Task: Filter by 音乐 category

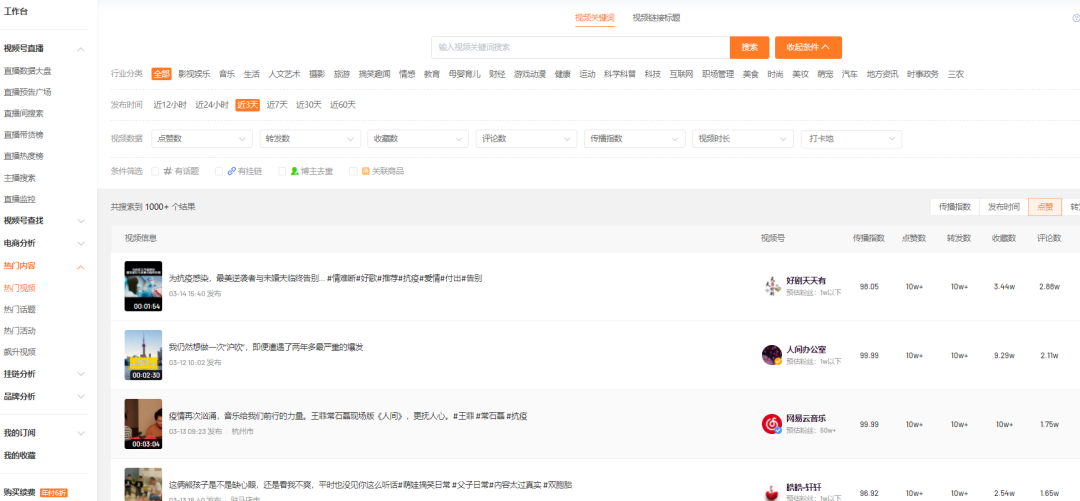Action: (x=227, y=74)
